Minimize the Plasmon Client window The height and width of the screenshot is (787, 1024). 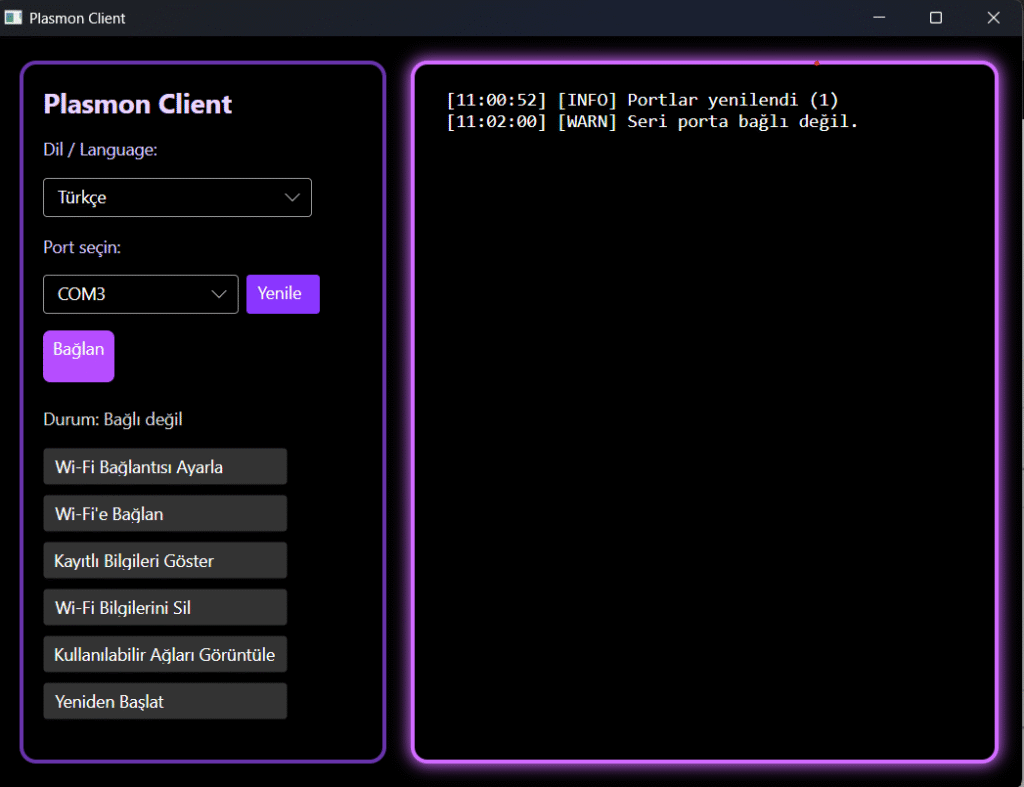pos(880,18)
